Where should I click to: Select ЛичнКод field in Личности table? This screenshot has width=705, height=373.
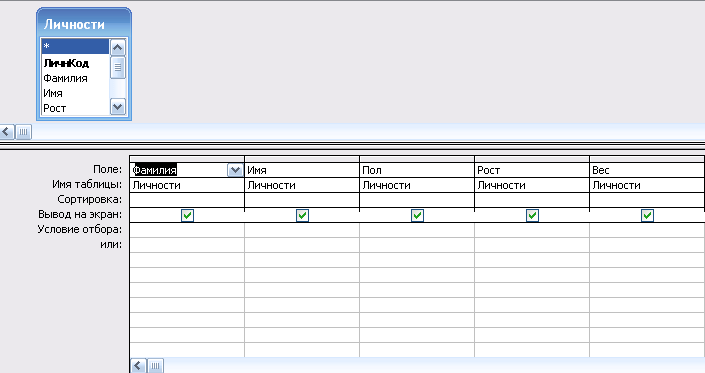tap(75, 63)
